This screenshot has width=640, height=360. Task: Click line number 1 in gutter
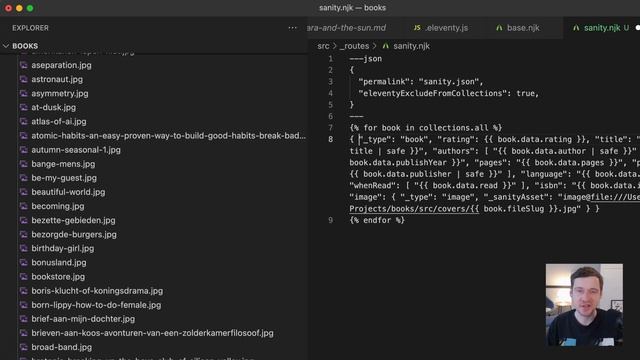[x=330, y=59]
